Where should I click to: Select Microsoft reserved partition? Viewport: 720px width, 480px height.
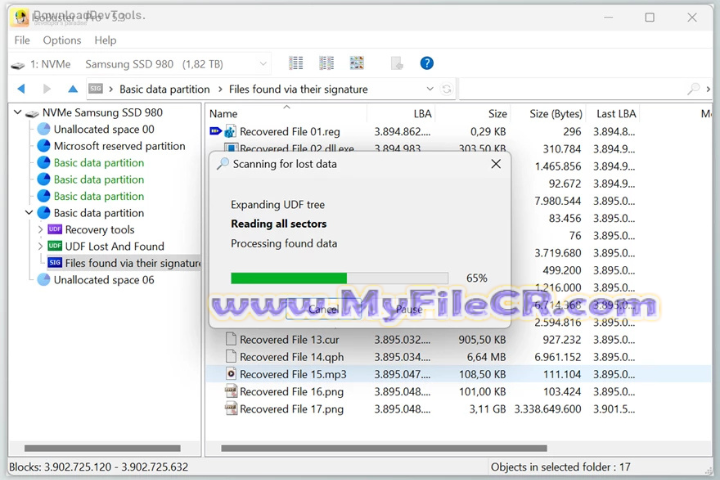(x=119, y=146)
